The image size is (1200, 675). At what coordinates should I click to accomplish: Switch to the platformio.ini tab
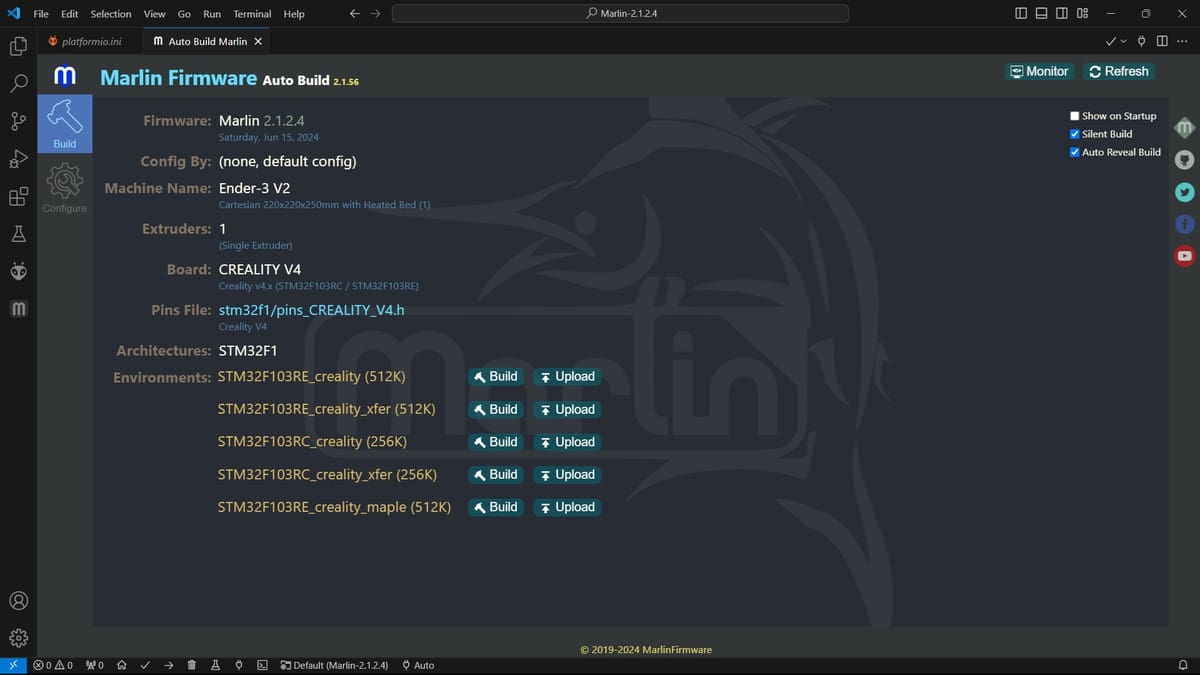pyautogui.click(x=88, y=41)
